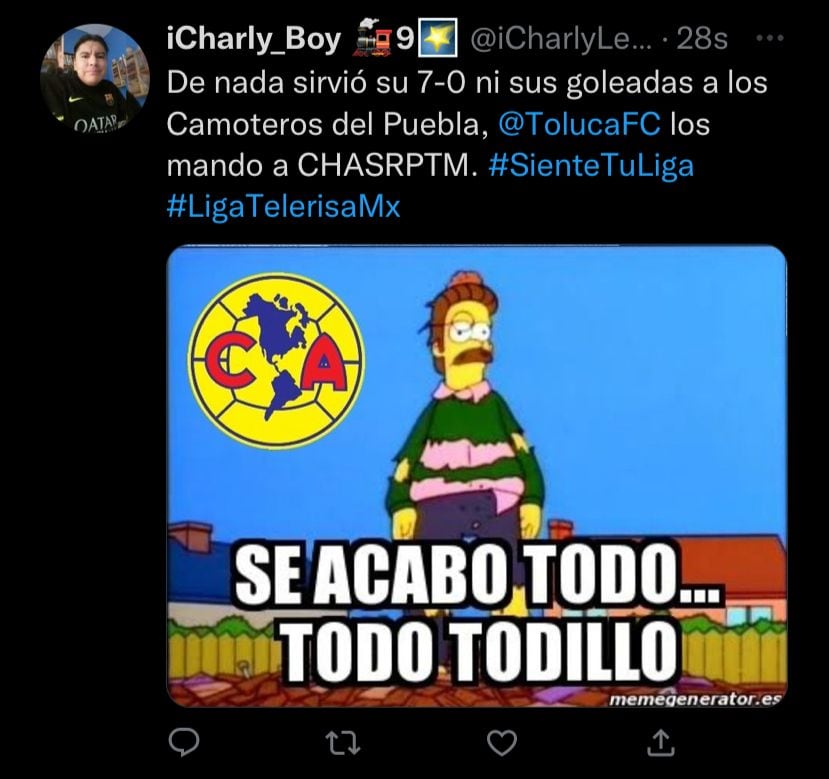Click the star emoji badge beside the 9

coord(437,38)
